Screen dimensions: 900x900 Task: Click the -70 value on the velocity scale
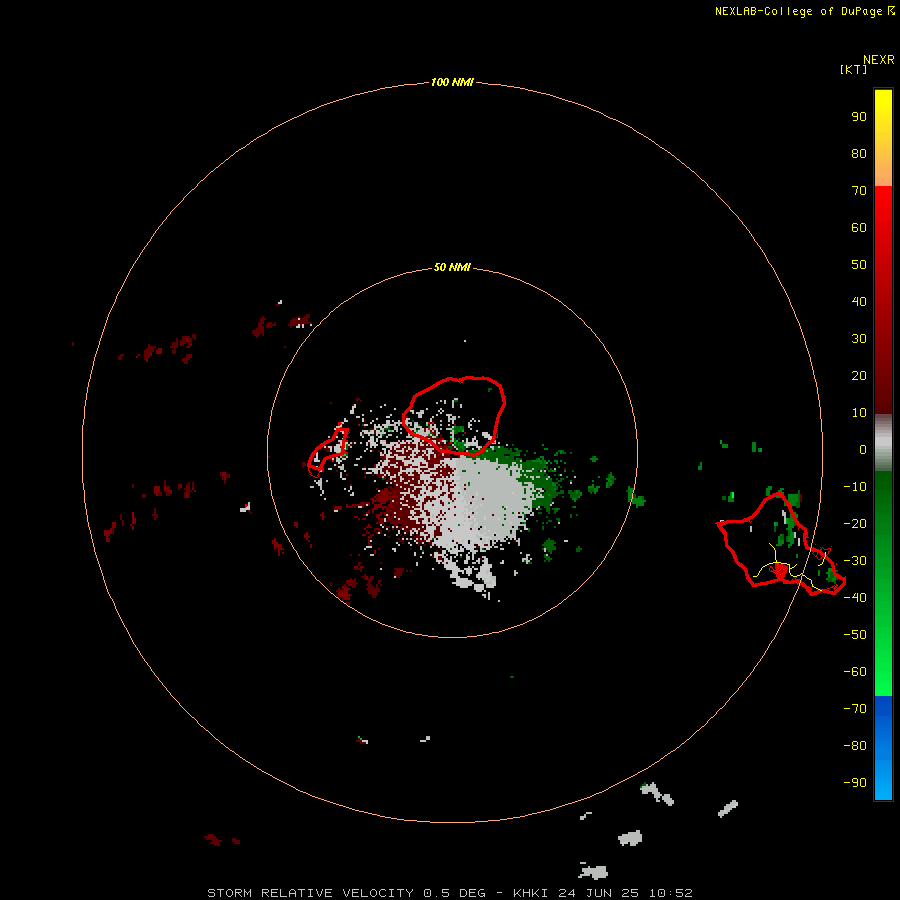pyautogui.click(x=855, y=708)
